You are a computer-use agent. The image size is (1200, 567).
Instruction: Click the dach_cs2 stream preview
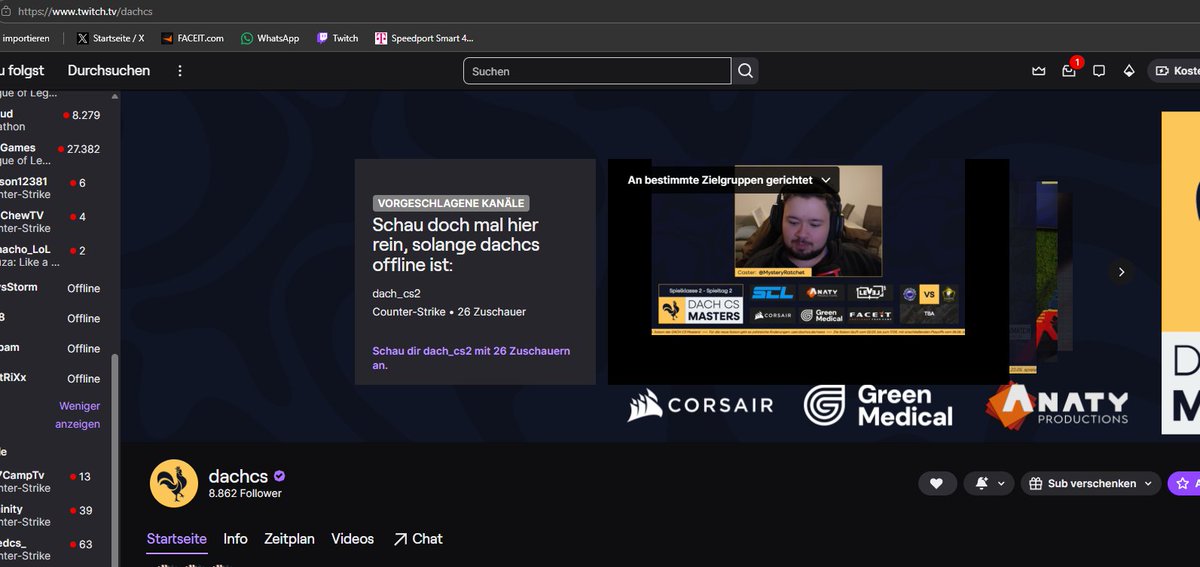(x=808, y=272)
